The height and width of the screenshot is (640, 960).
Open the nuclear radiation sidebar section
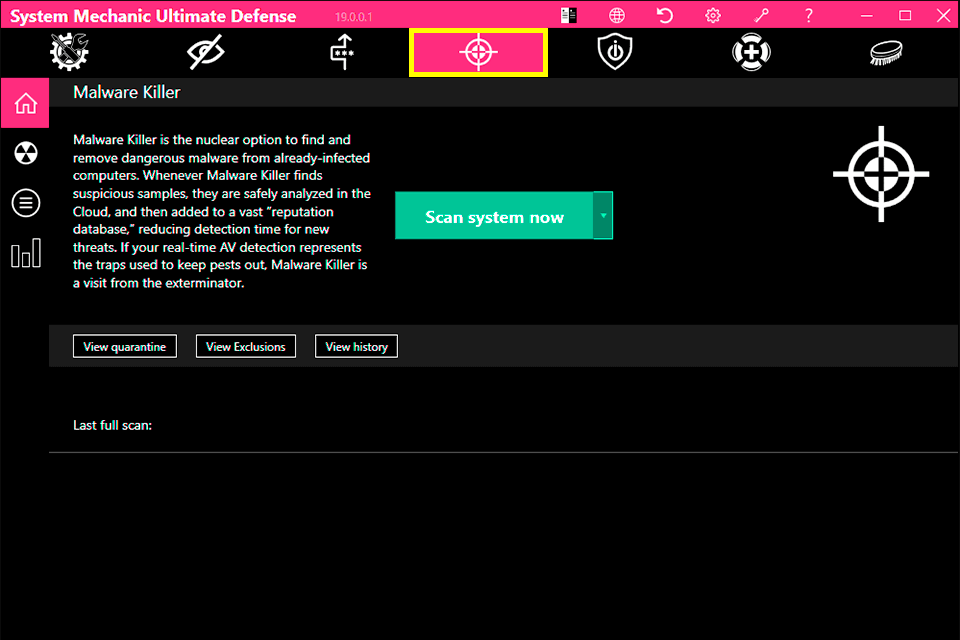(x=24, y=153)
